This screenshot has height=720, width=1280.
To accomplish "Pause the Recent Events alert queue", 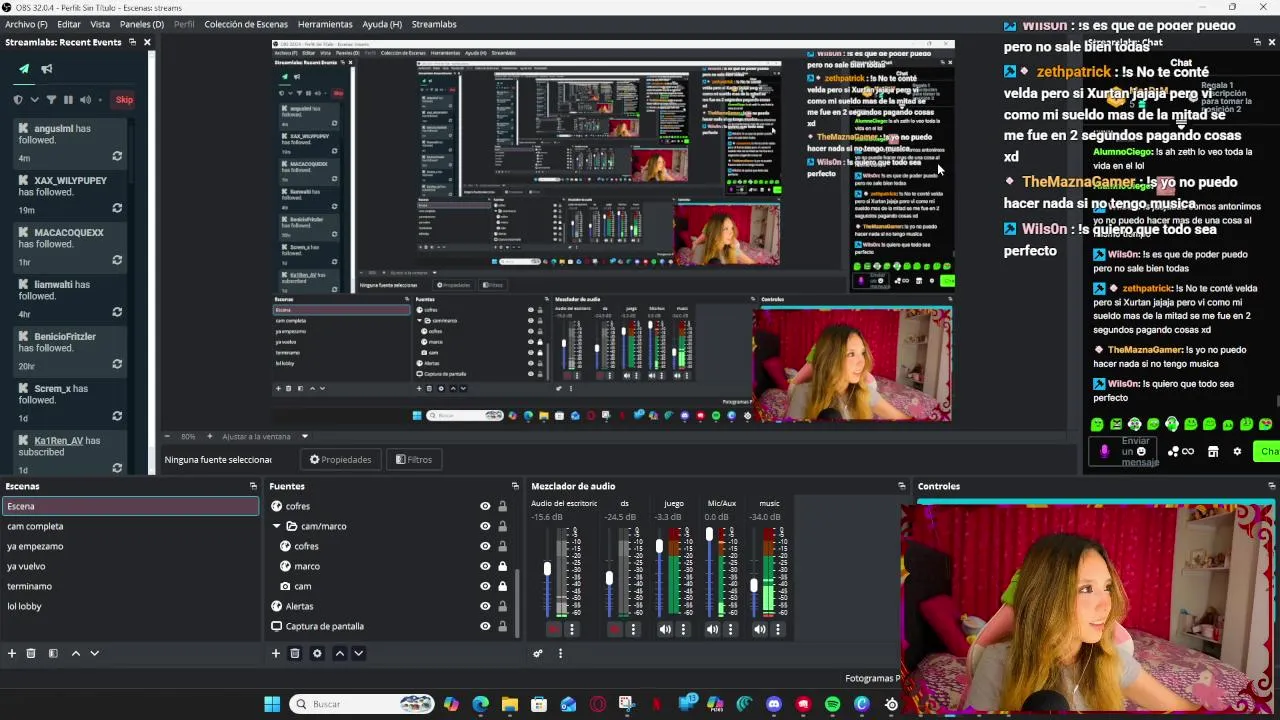I will (x=68, y=100).
